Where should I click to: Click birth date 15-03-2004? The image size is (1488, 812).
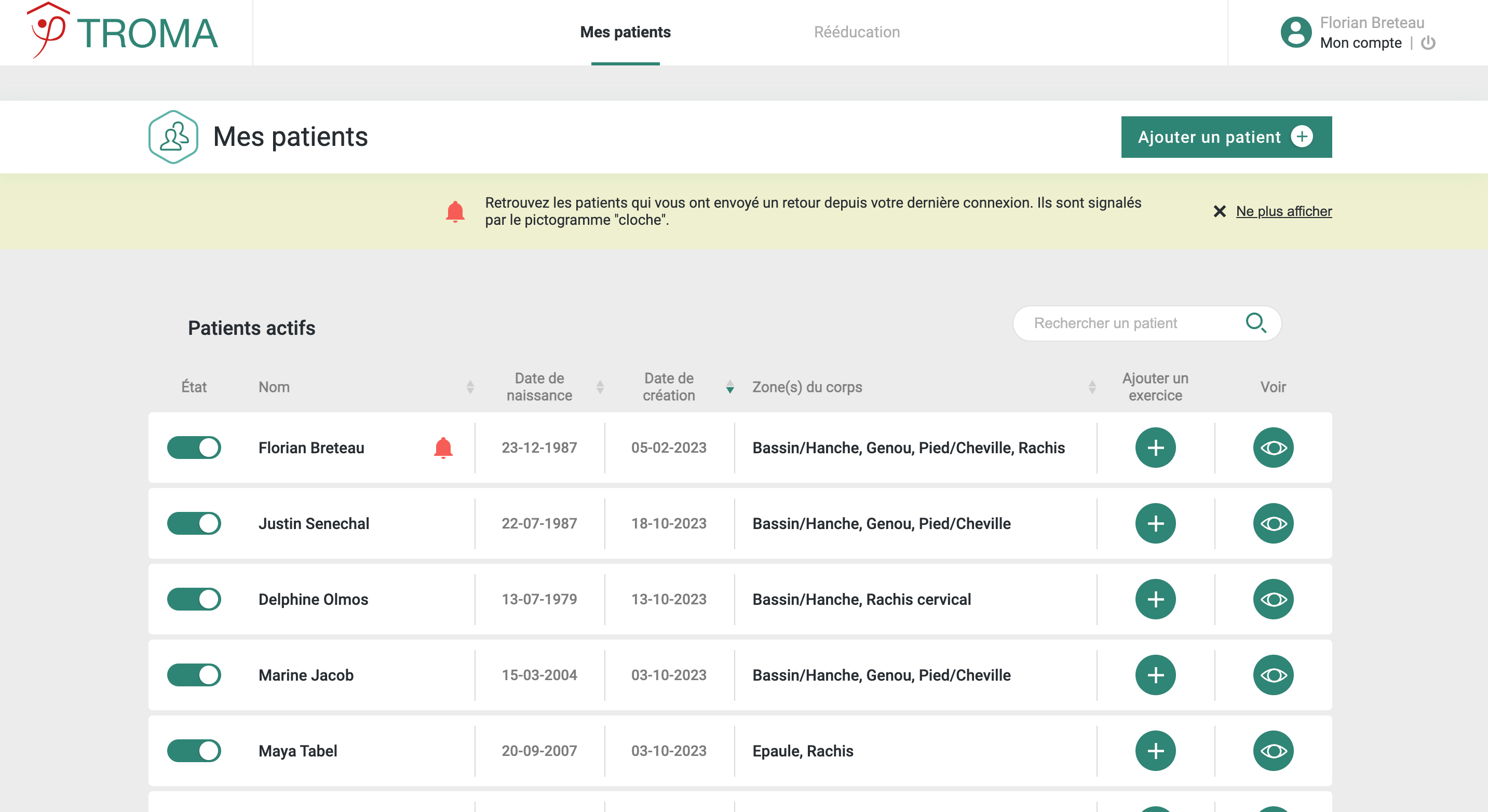pyautogui.click(x=539, y=674)
